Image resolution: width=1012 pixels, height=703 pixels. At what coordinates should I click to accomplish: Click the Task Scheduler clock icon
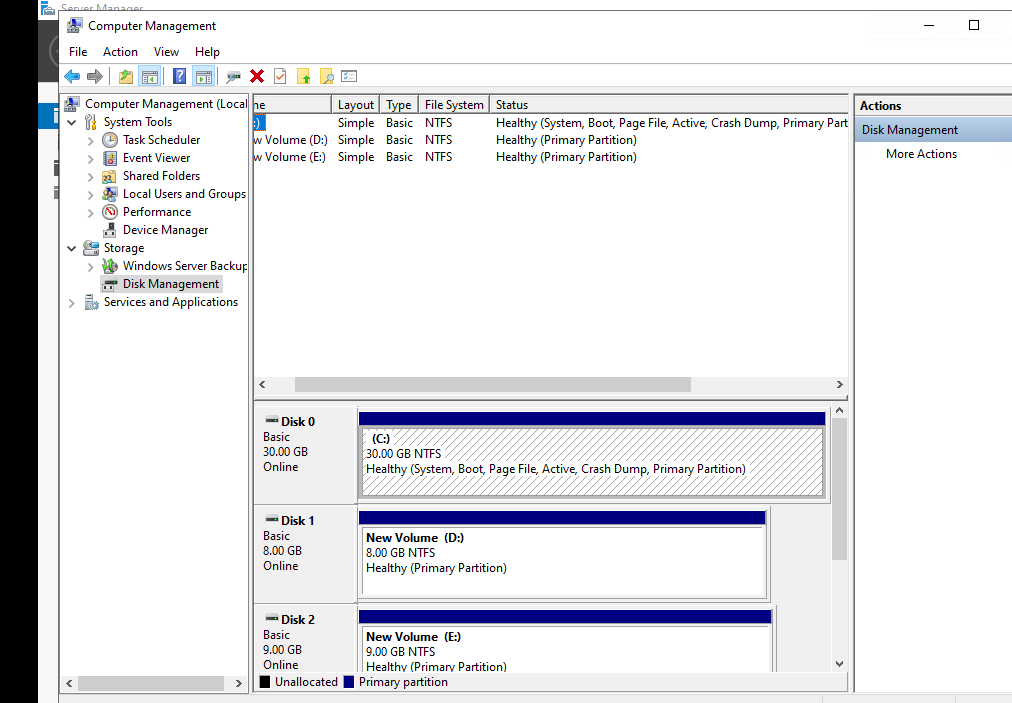pyautogui.click(x=110, y=140)
